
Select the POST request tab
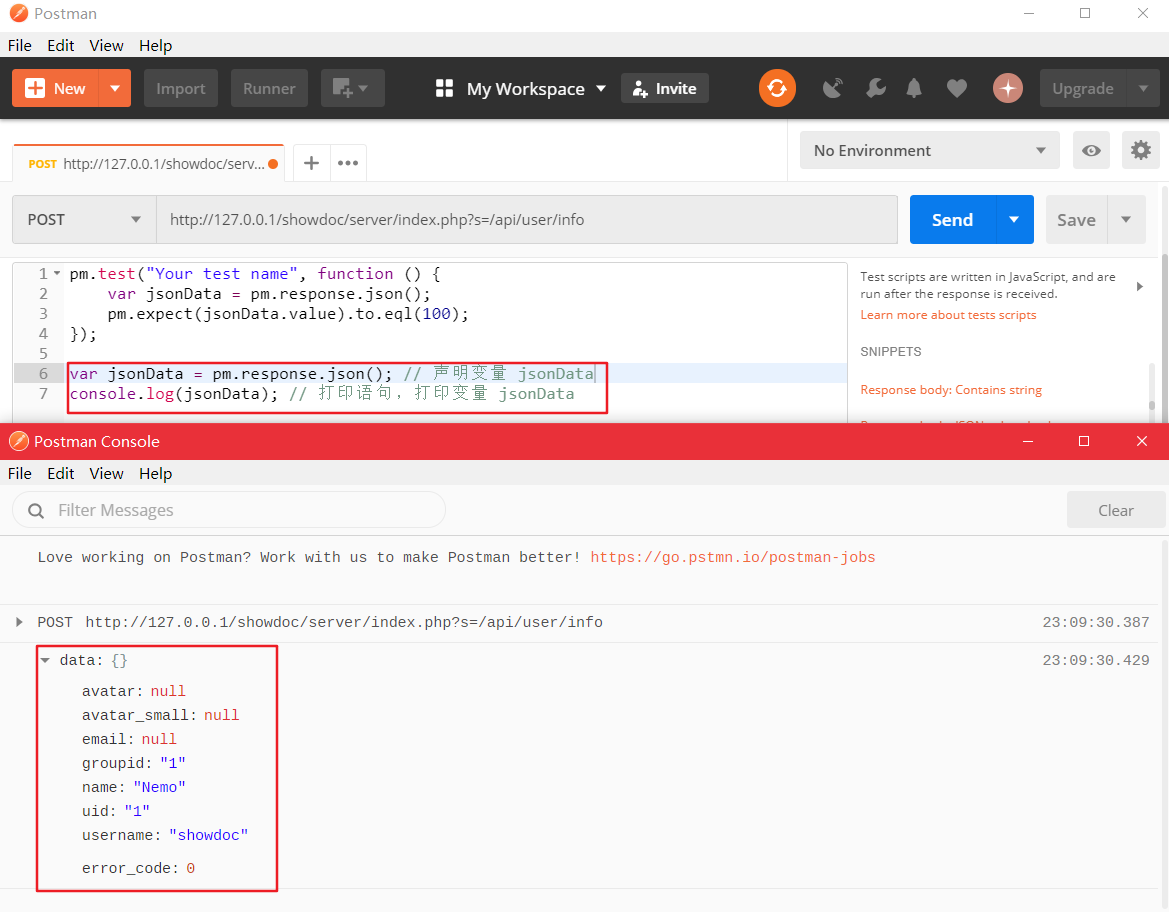[148, 162]
